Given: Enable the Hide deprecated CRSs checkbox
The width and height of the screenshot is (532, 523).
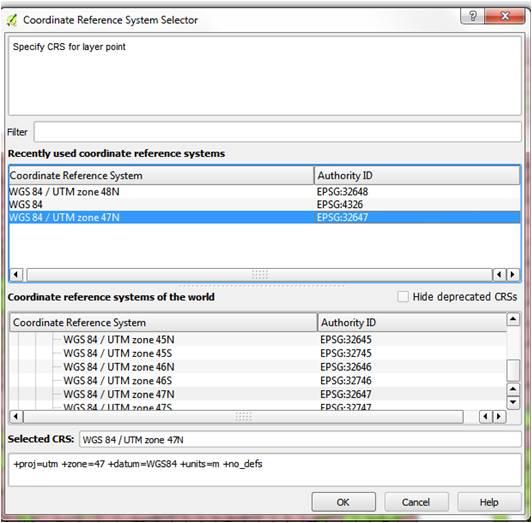Looking at the screenshot, I should coord(403,297).
